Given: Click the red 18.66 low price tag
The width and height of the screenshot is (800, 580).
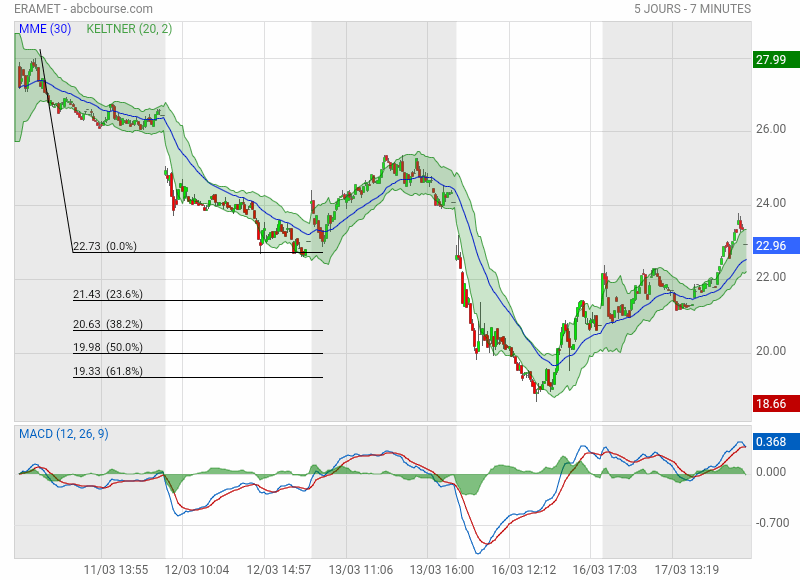Looking at the screenshot, I should point(776,404).
